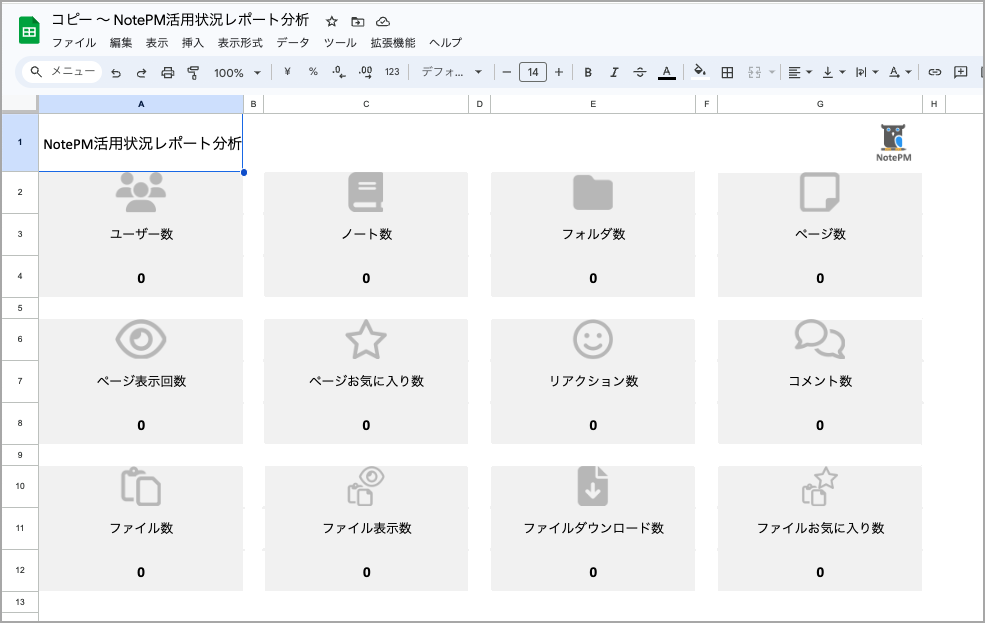
Task: Decrease decimal places
Action: pos(339,72)
